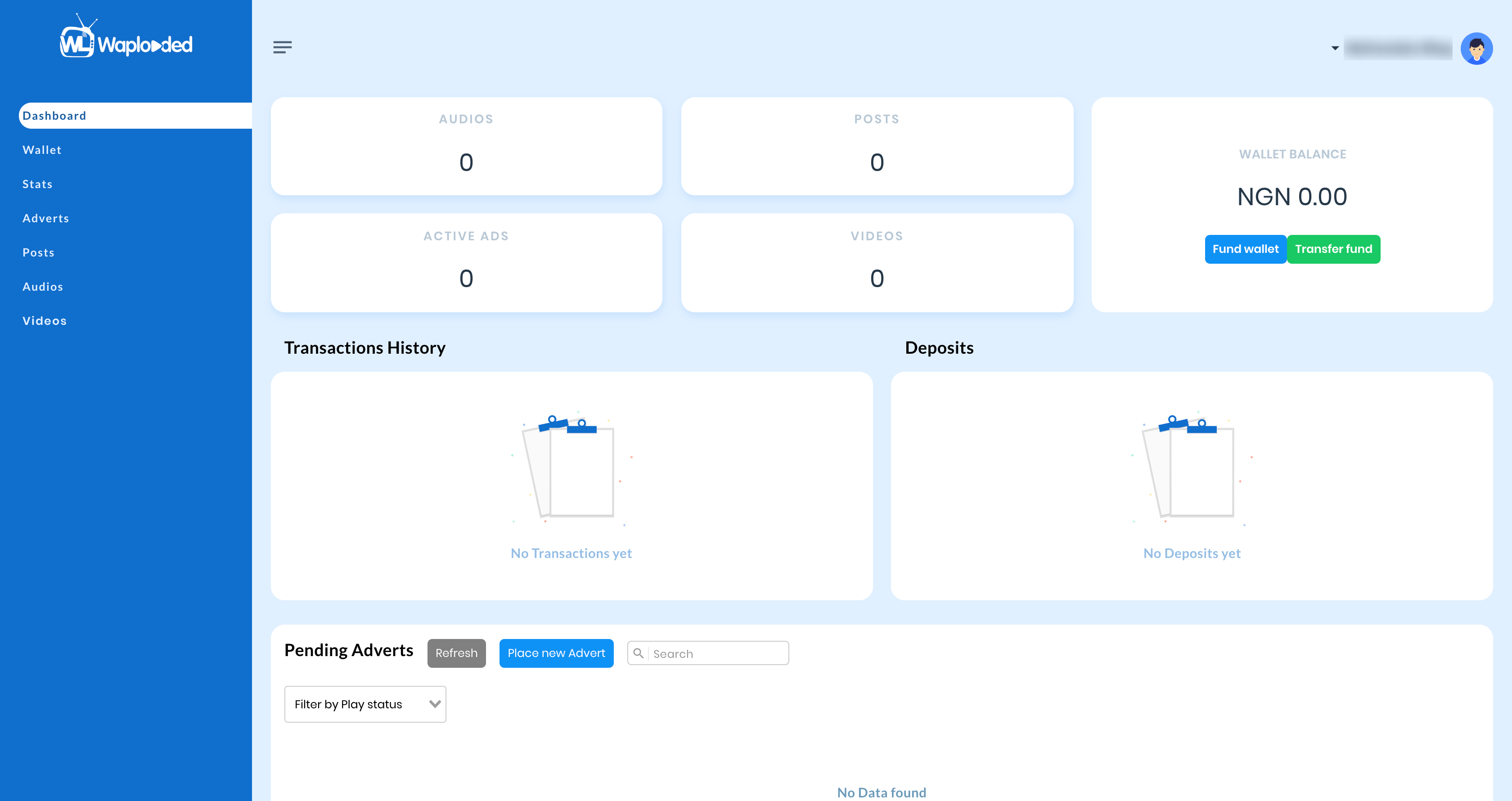Expand the account dropdown arrow
The image size is (1512, 801).
click(1335, 48)
